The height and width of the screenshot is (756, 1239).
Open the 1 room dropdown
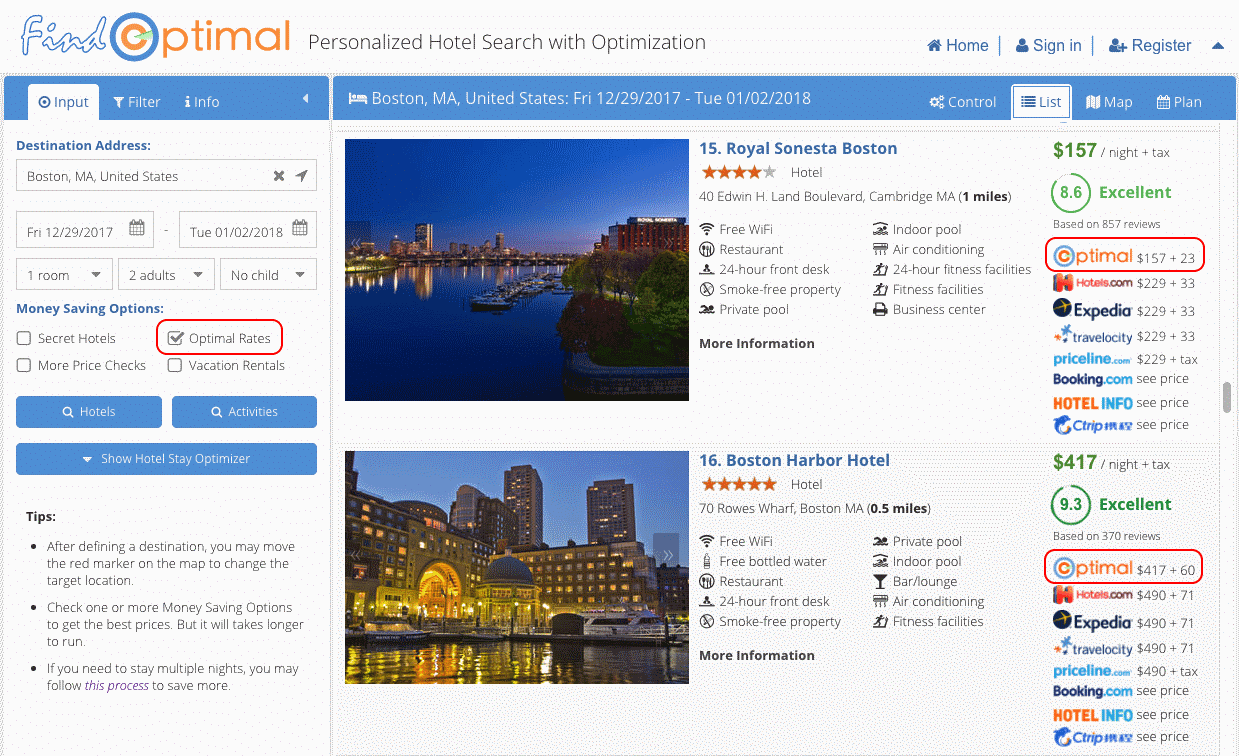64,275
